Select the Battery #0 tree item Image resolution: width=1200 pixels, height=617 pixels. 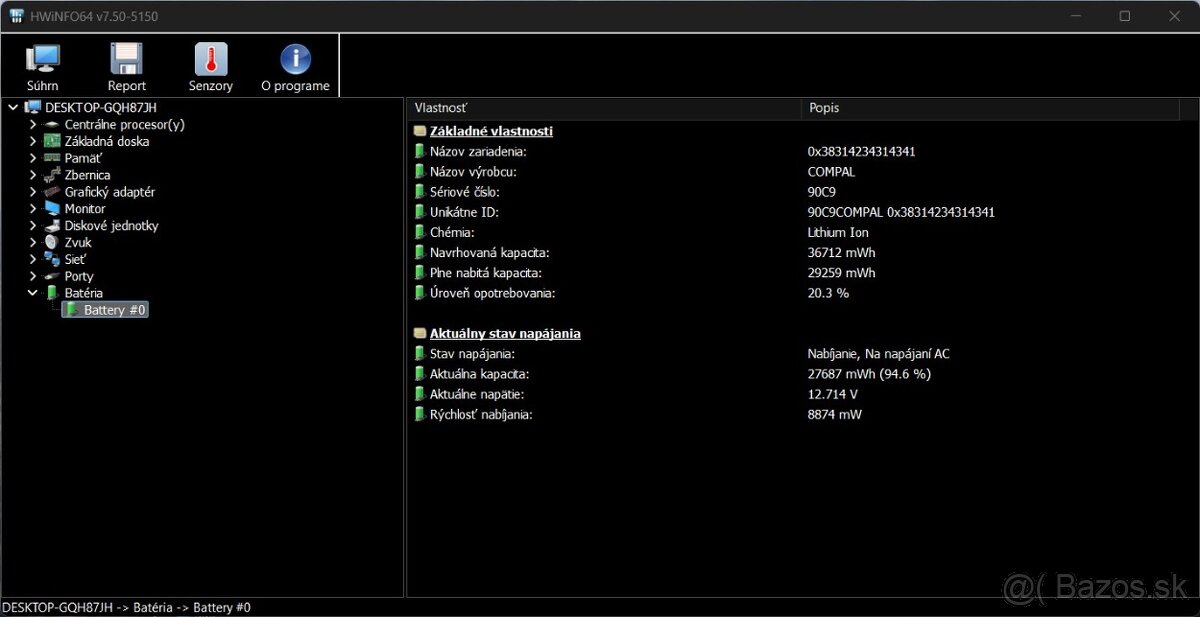pos(114,310)
